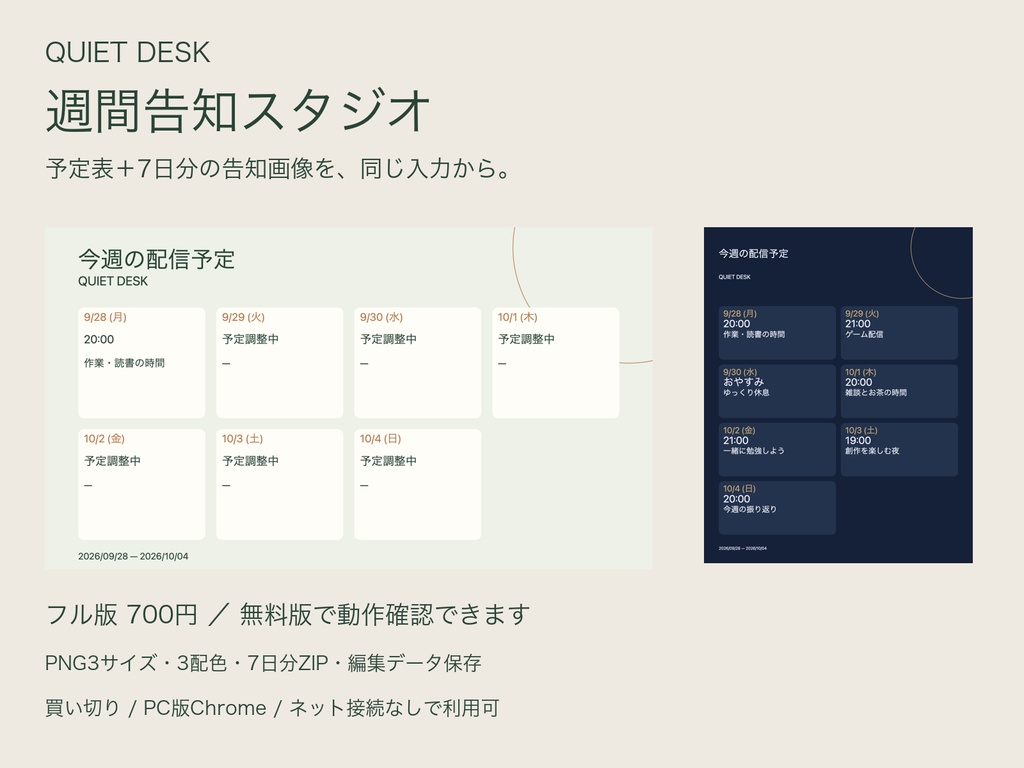Click おやすみ in the dark 9/30 card

tap(743, 382)
